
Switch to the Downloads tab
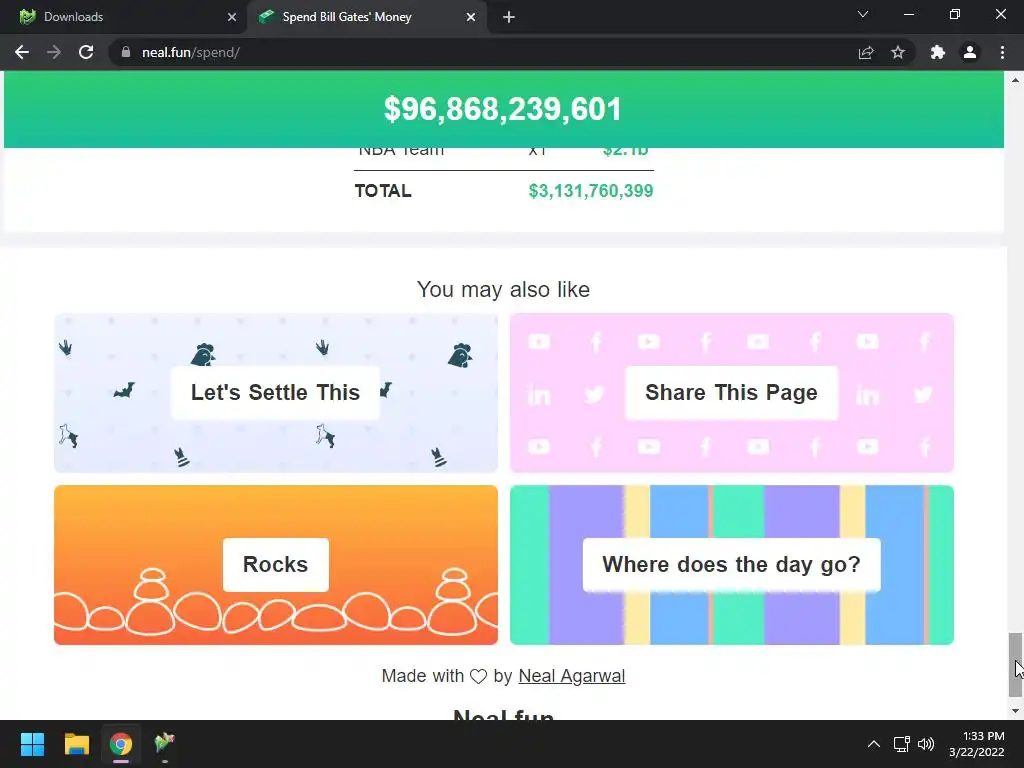[x=124, y=17]
